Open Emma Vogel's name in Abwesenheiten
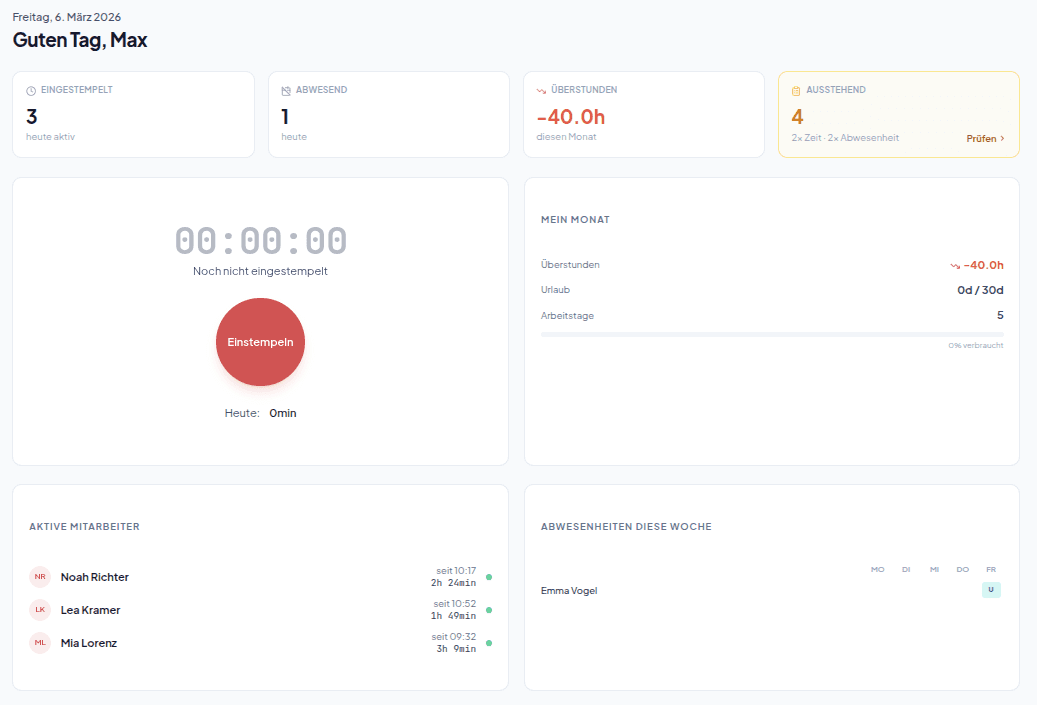The width and height of the screenshot is (1037, 705). click(x=568, y=590)
